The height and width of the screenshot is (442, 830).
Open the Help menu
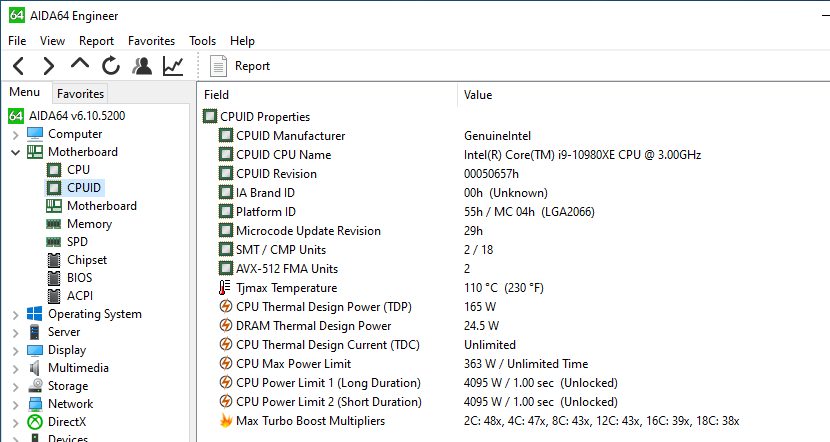pyautogui.click(x=242, y=41)
